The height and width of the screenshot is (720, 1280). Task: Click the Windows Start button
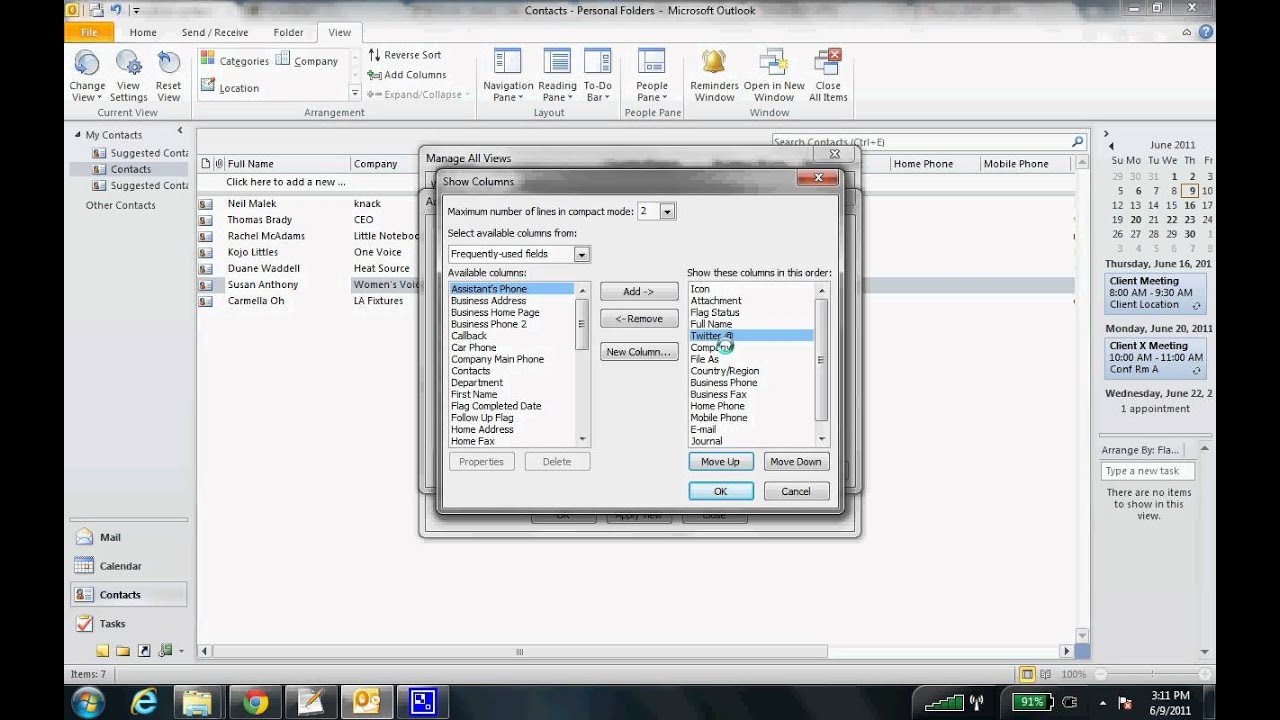[x=87, y=701]
